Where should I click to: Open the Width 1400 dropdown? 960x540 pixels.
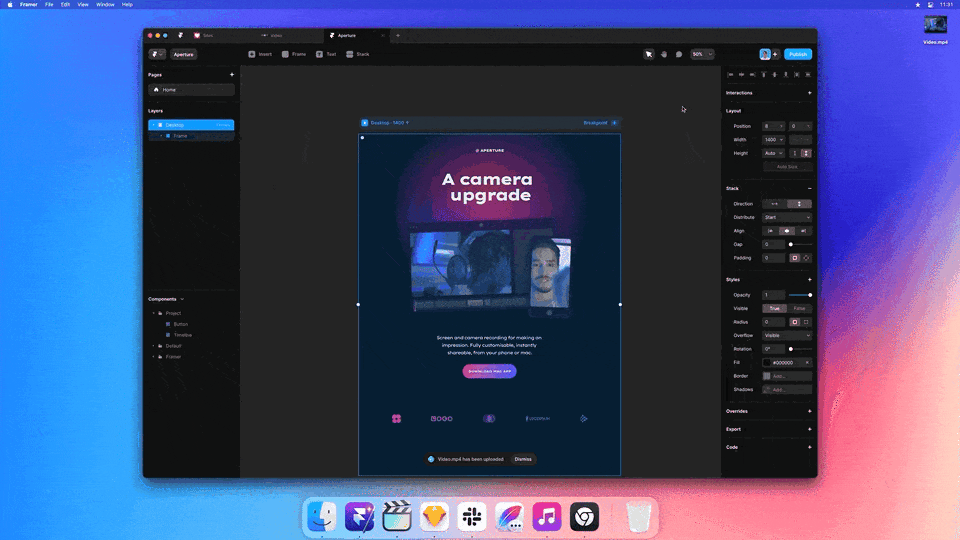pos(773,140)
